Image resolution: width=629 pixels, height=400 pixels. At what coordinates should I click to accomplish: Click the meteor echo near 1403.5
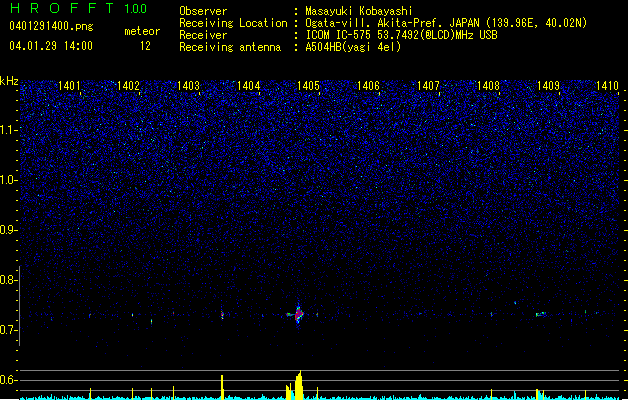[x=222, y=315]
